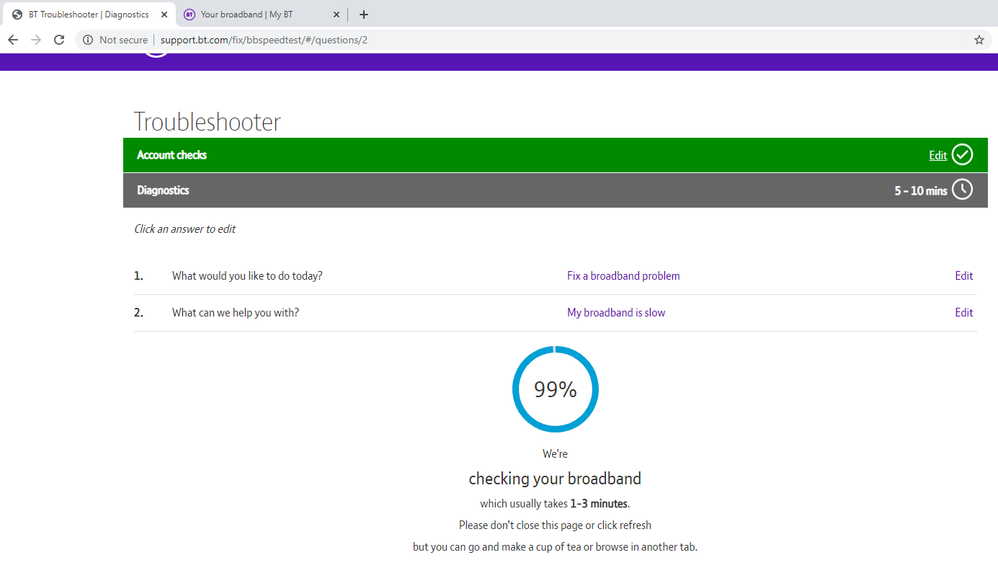Click the Not secure site info icon

88,40
